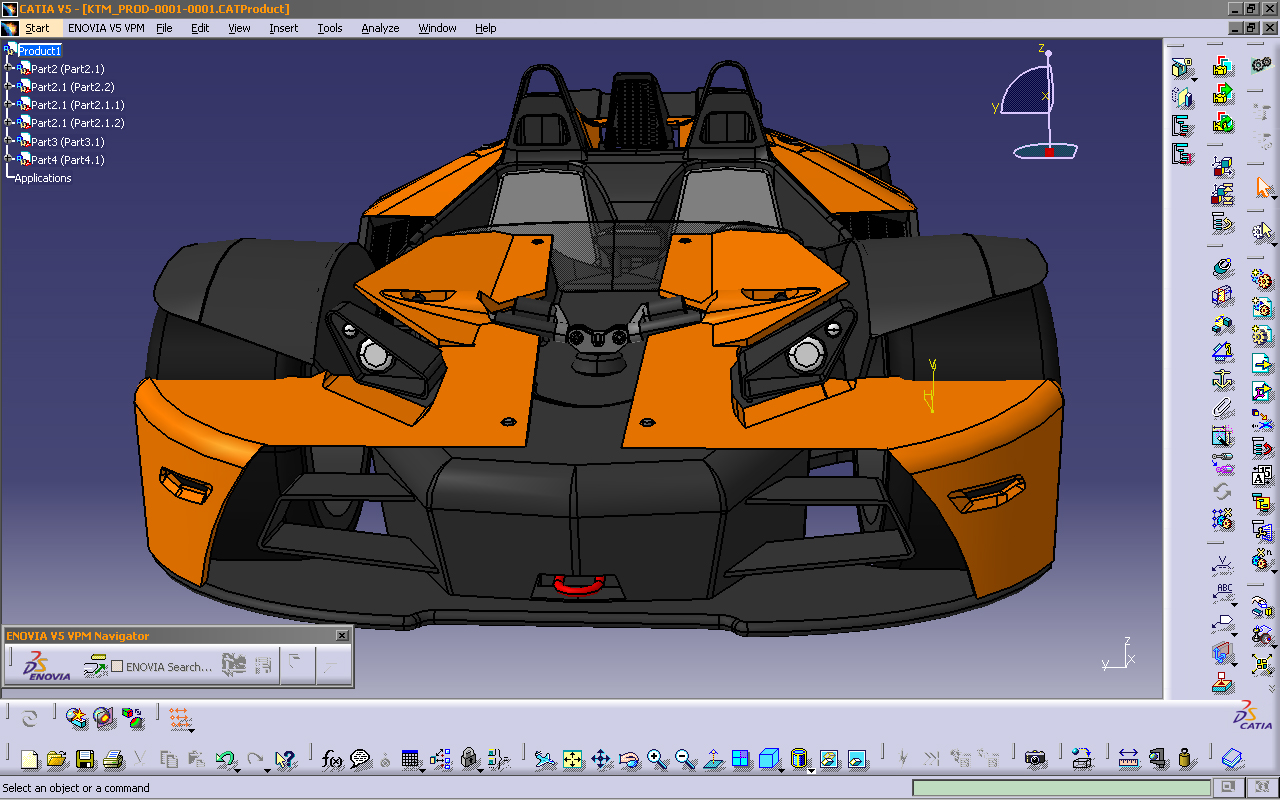Save the product with the floppy icon
Image resolution: width=1280 pixels, height=800 pixels.
coord(85,760)
